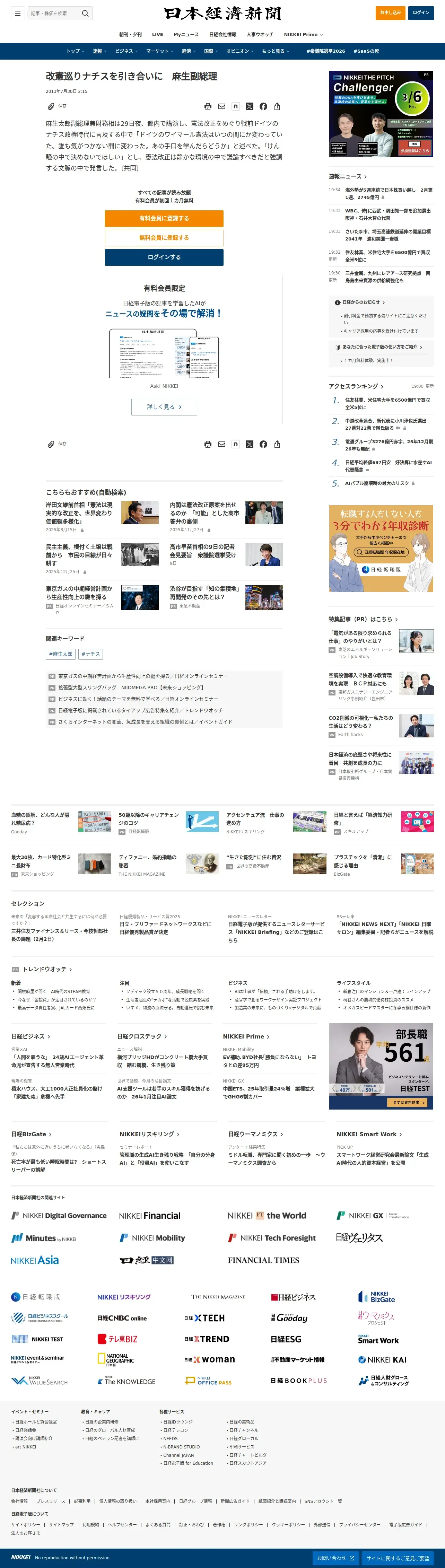This screenshot has width=445, height=1568.
Task: Open the hamburger menu in the header
Action: click(18, 13)
